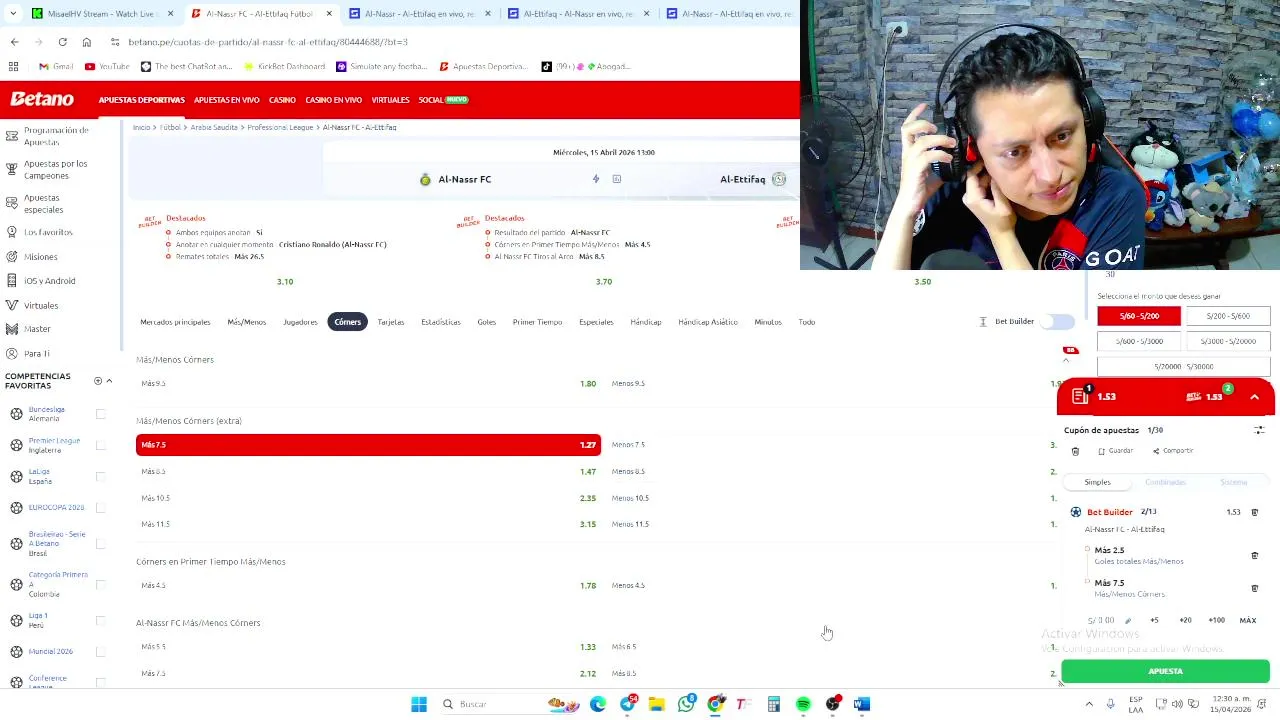This screenshot has width=1280, height=720.
Task: Open Spotify from the taskbar
Action: pos(803,704)
